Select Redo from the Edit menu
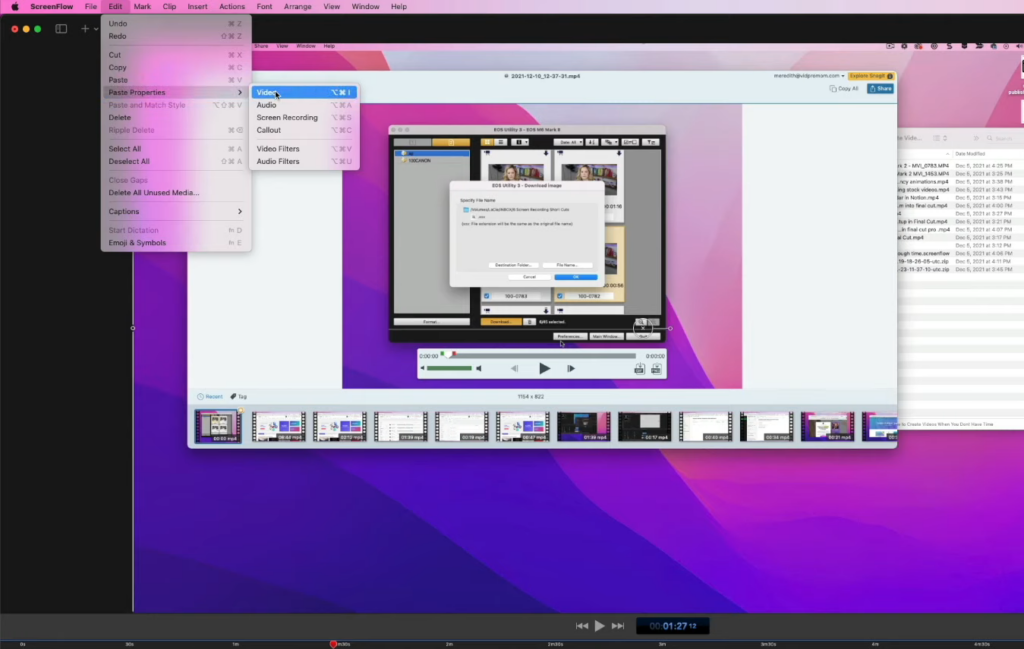Viewport: 1024px width, 649px height. 176,36
